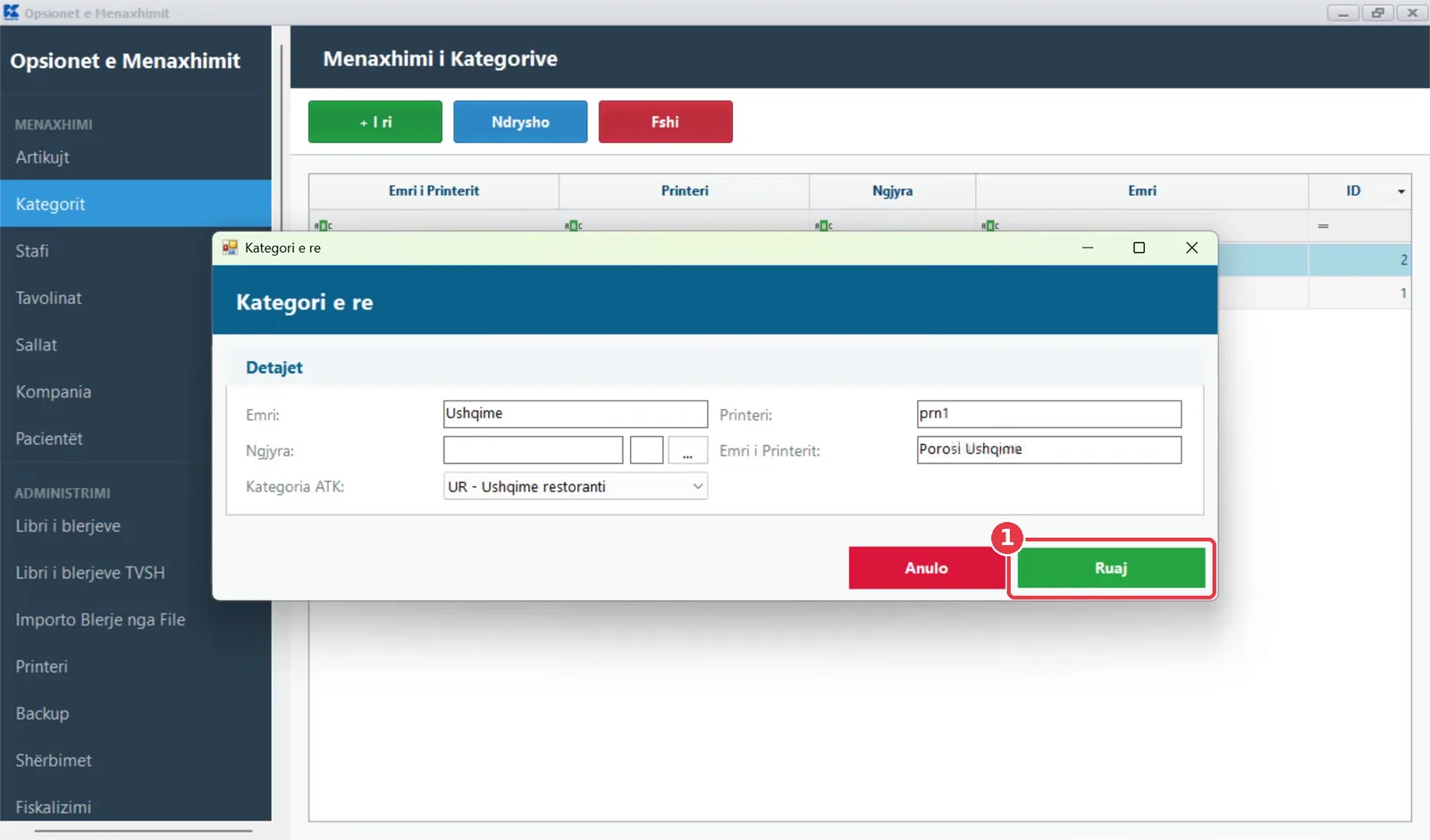The width and height of the screenshot is (1430, 840).
Task: Click the app icon in main title bar
Action: tap(11, 13)
